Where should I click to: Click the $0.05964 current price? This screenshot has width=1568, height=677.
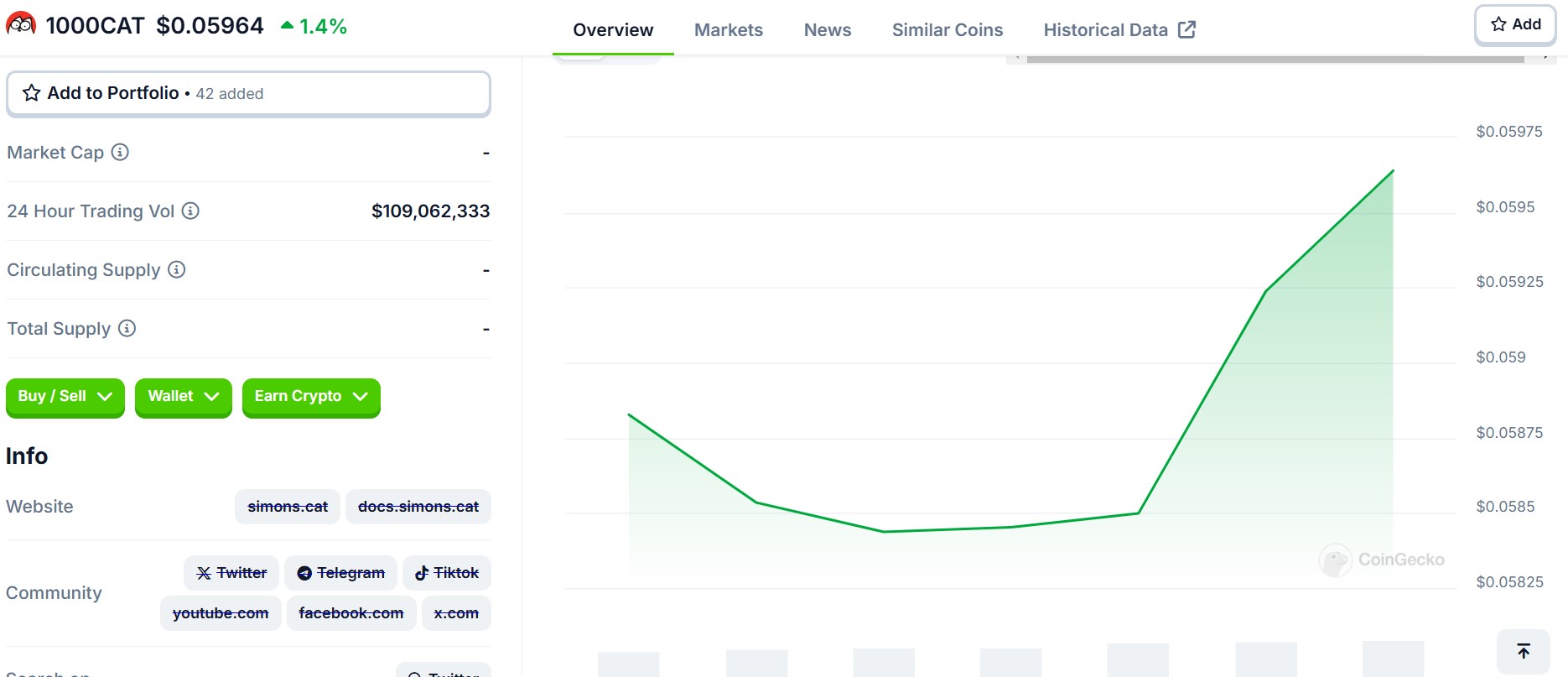pos(210,26)
